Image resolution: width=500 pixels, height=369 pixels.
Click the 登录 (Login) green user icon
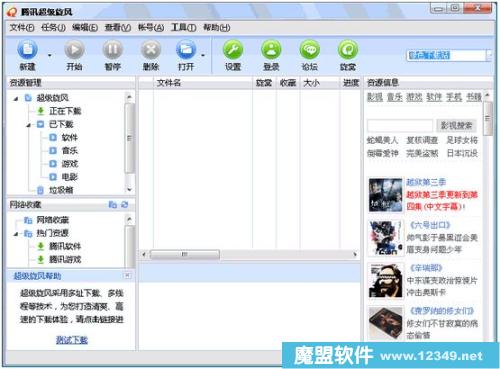[271, 50]
